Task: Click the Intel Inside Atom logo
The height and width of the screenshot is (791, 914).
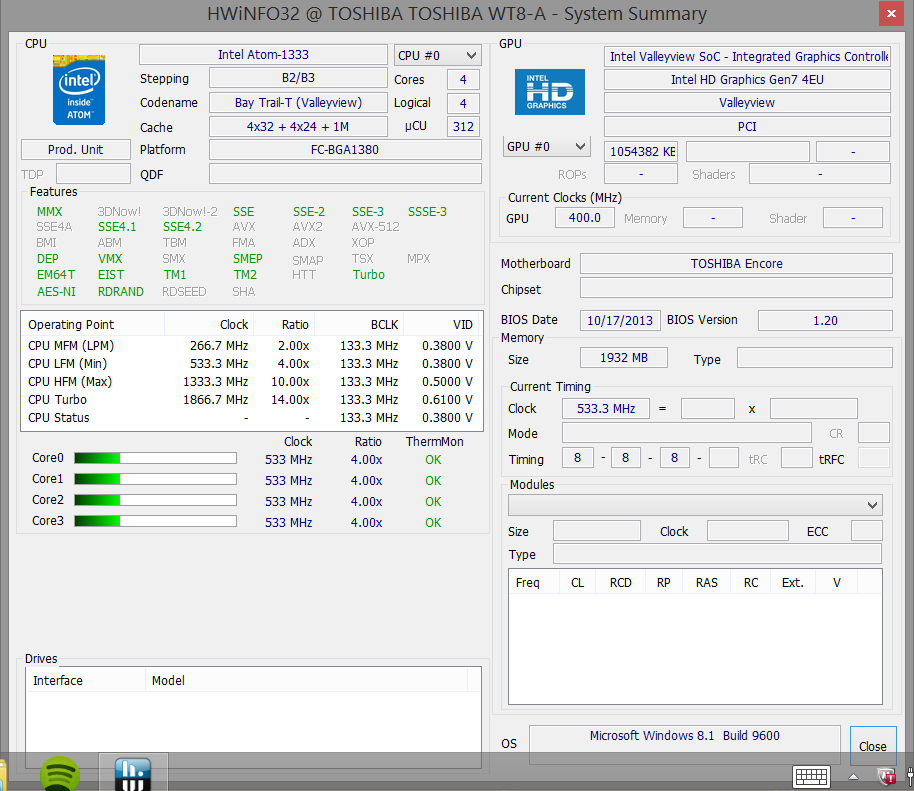Action: [x=79, y=90]
